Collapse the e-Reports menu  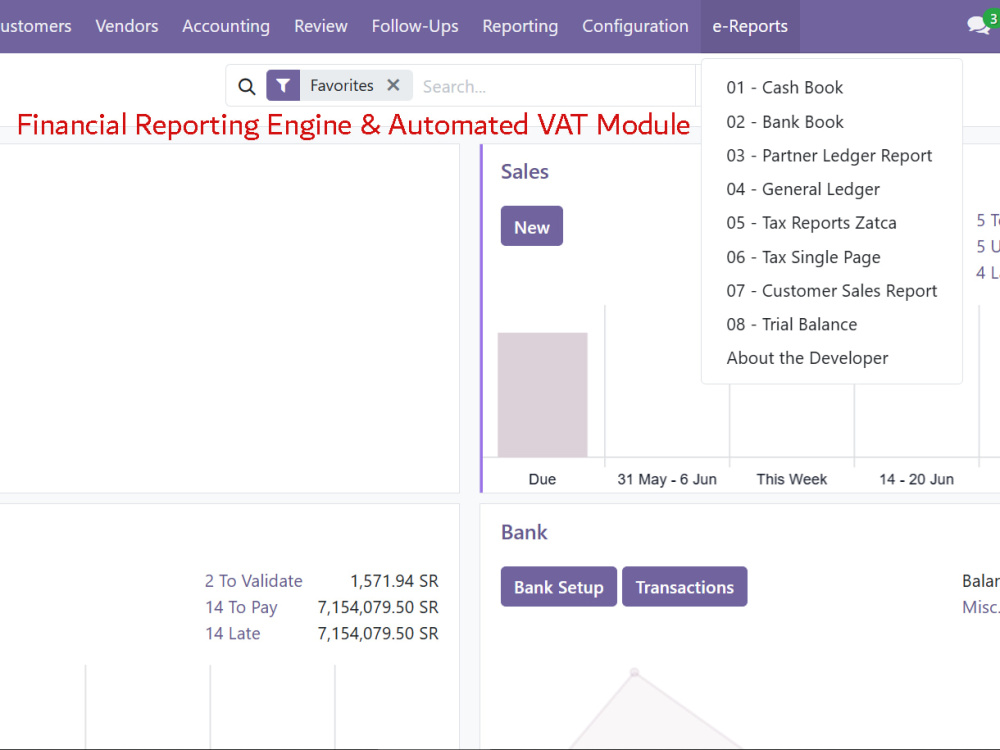750,26
